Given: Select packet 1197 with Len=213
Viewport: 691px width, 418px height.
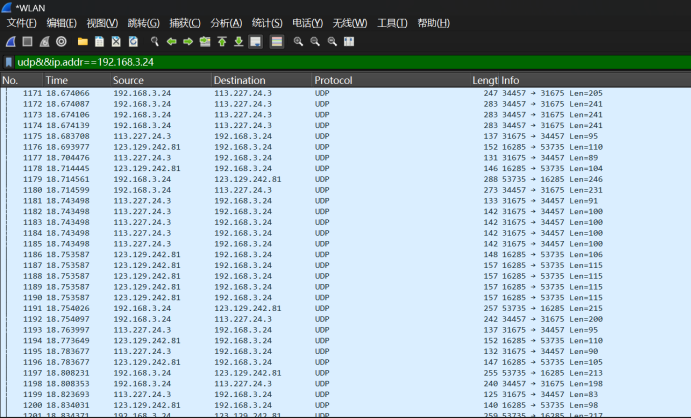Looking at the screenshot, I should tap(346, 373).
